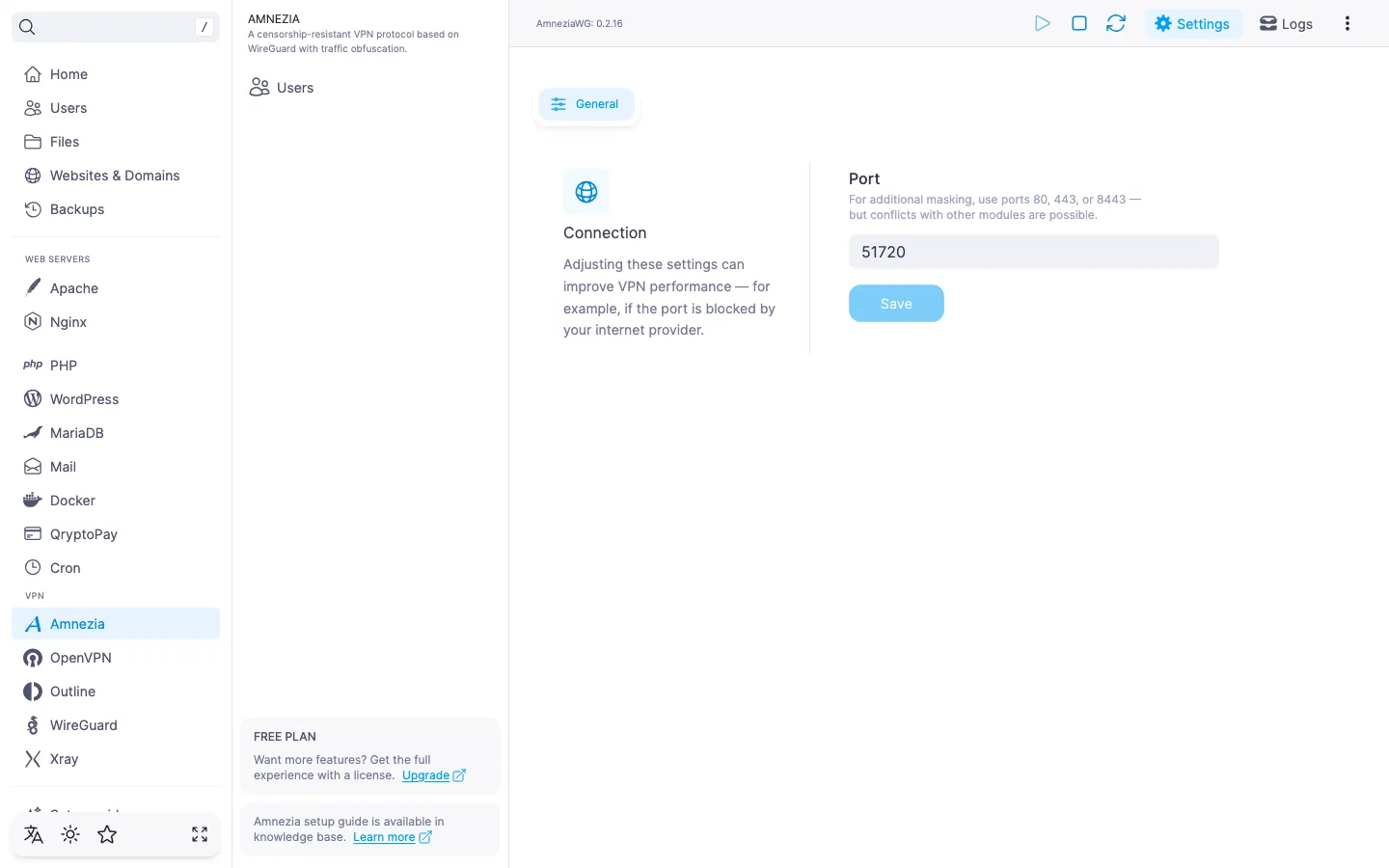Viewport: 1389px width, 868px height.
Task: Click the OpenVPN logo icon
Action: pos(33,658)
